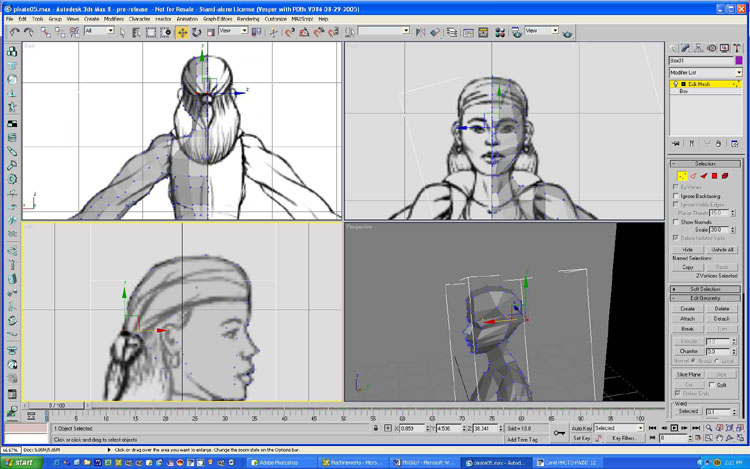
Task: Click the Chamfer button
Action: pos(687,351)
